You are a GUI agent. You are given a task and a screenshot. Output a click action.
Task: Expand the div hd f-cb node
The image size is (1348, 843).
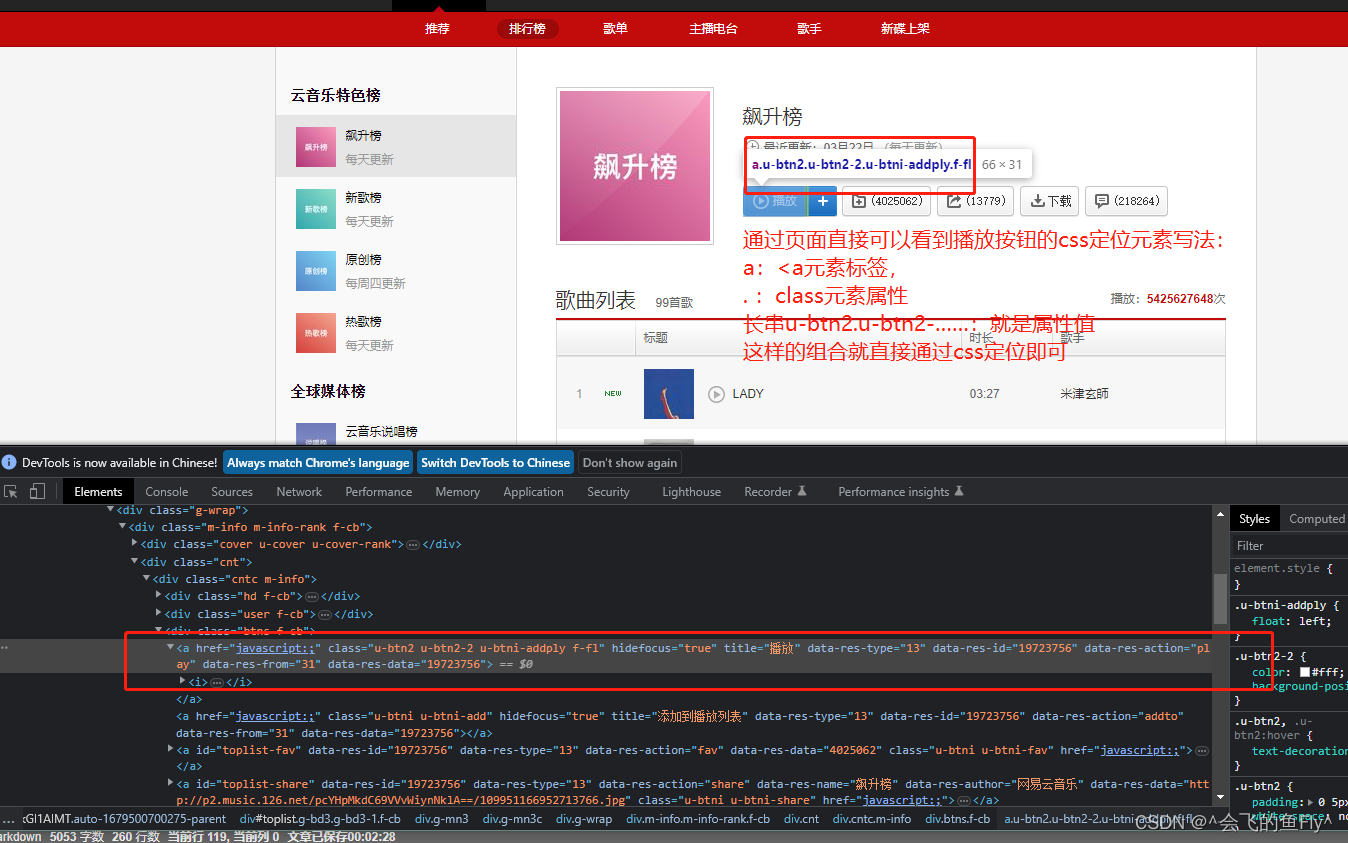coord(158,596)
